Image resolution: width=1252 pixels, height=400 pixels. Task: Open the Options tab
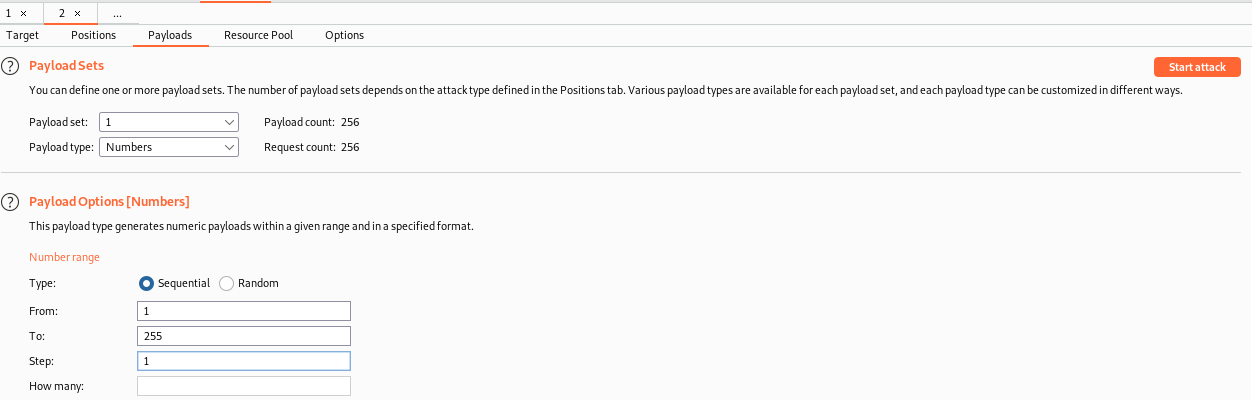click(x=344, y=35)
